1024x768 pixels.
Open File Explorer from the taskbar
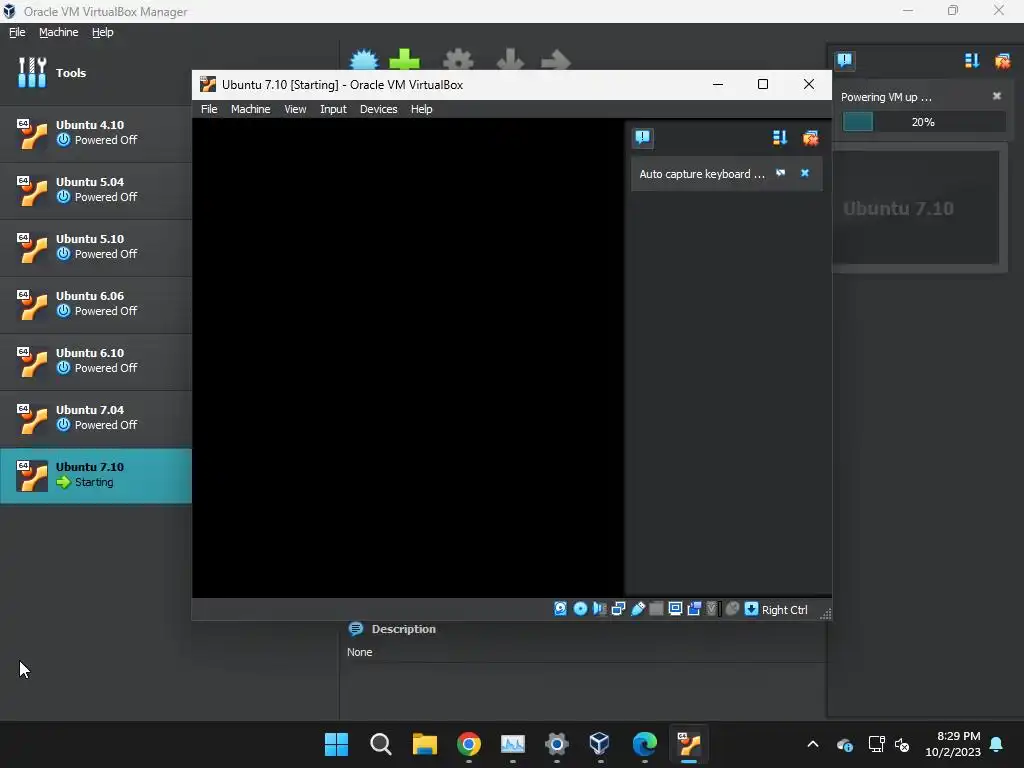(424, 744)
